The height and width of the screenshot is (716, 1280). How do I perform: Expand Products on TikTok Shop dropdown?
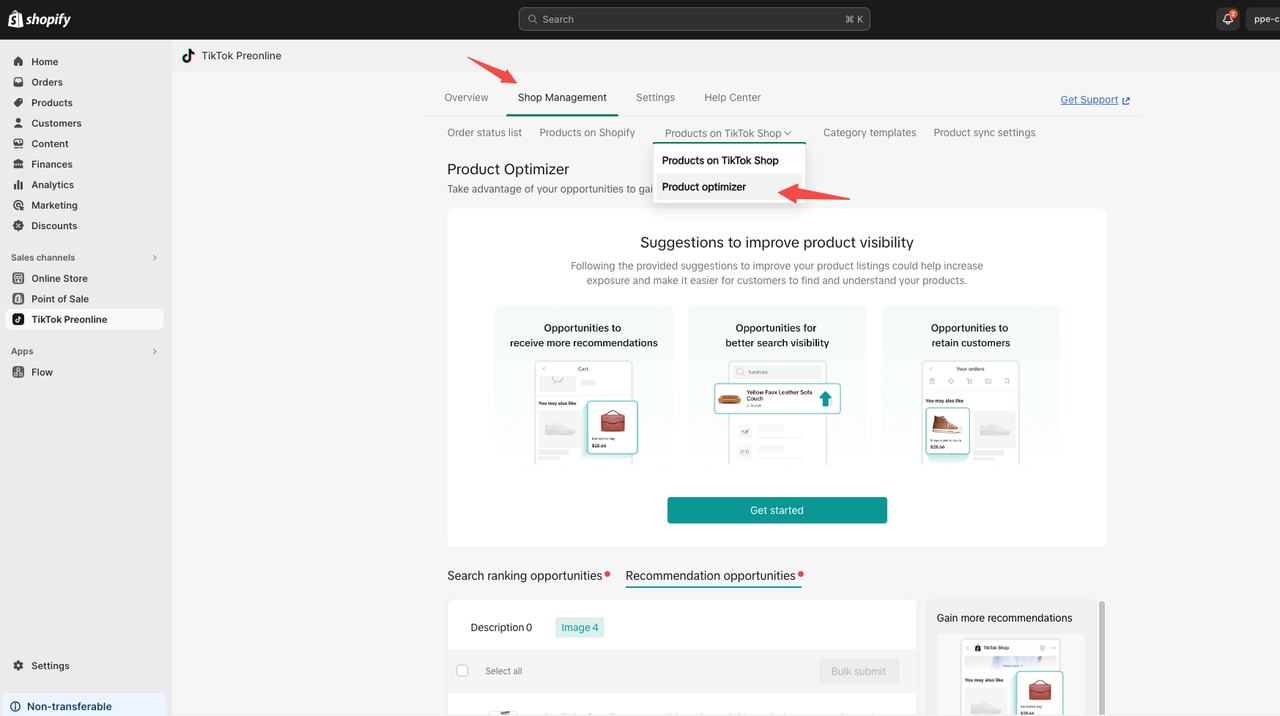pyautogui.click(x=728, y=133)
